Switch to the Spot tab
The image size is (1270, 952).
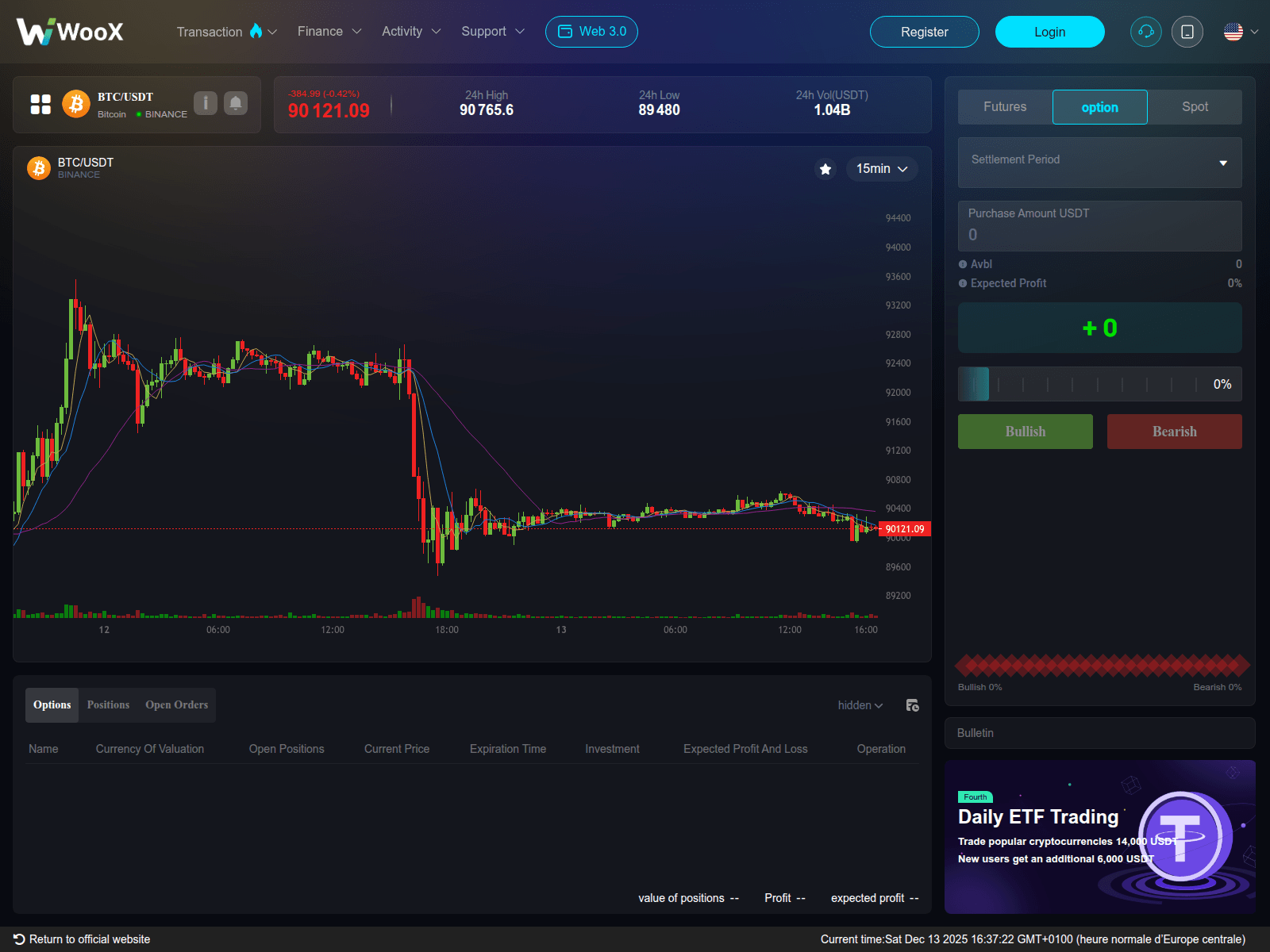pos(1195,107)
